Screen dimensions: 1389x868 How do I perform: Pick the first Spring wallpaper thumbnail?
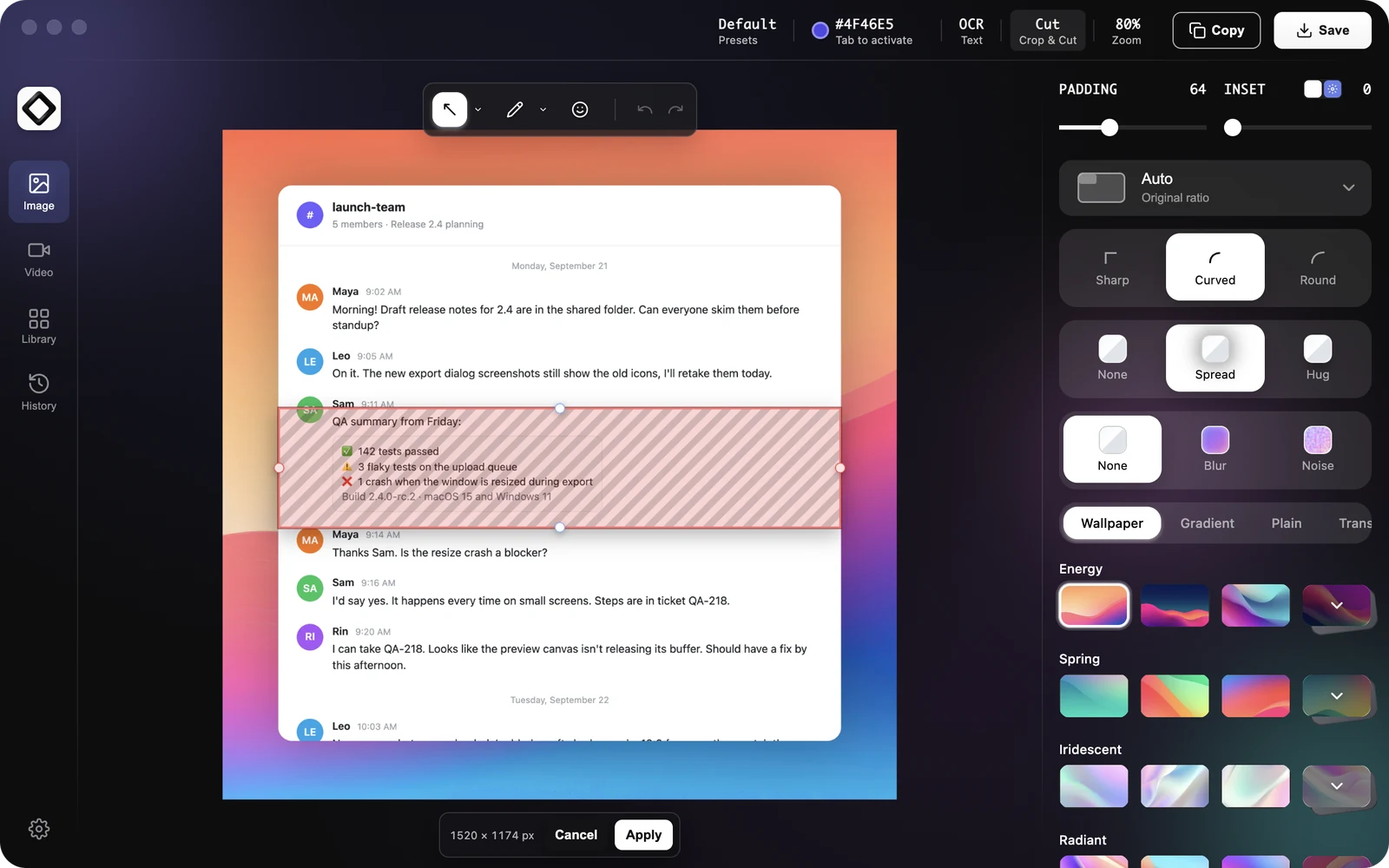coord(1094,695)
